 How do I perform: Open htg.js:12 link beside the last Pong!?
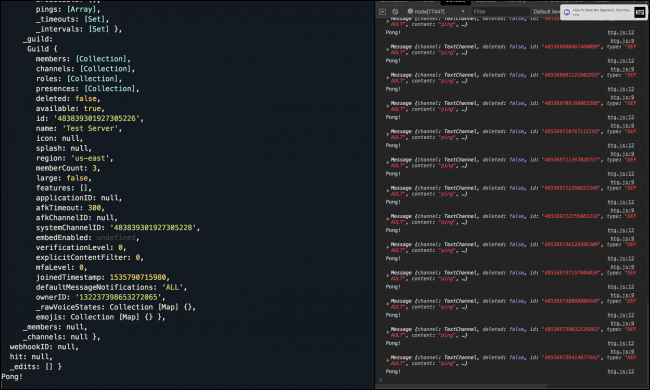(621, 371)
